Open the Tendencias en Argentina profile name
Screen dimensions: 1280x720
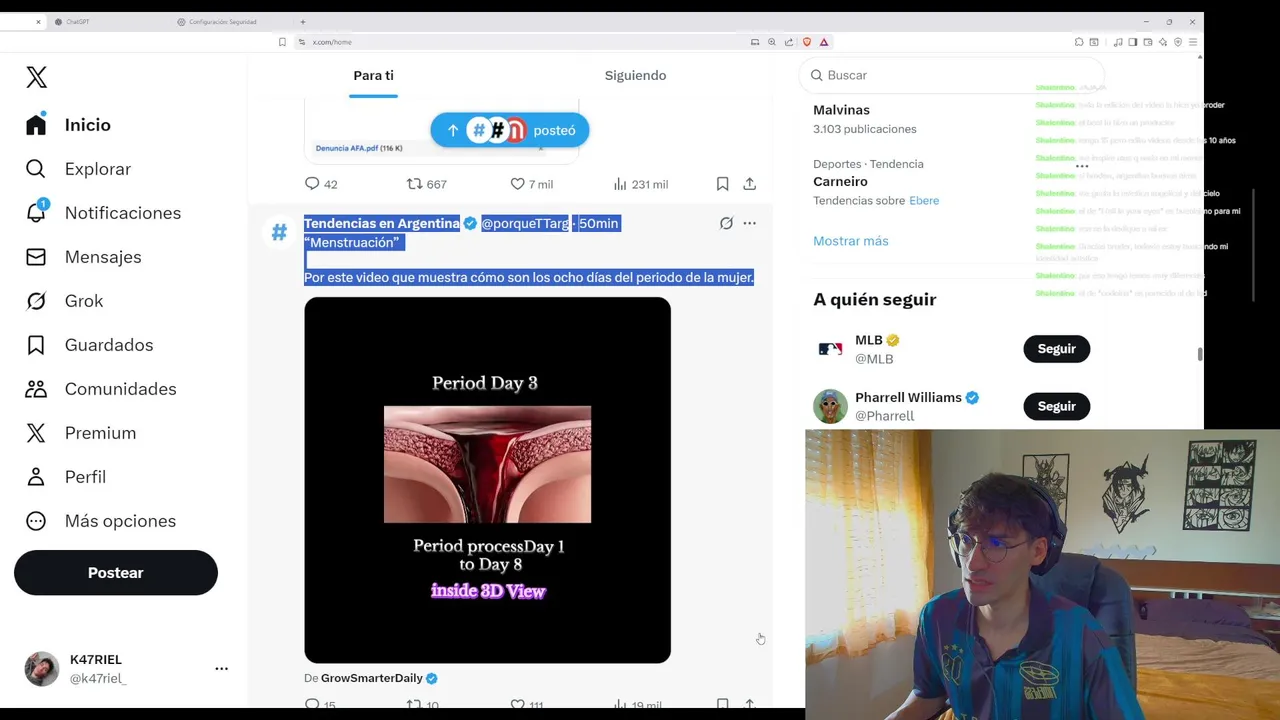click(x=382, y=223)
